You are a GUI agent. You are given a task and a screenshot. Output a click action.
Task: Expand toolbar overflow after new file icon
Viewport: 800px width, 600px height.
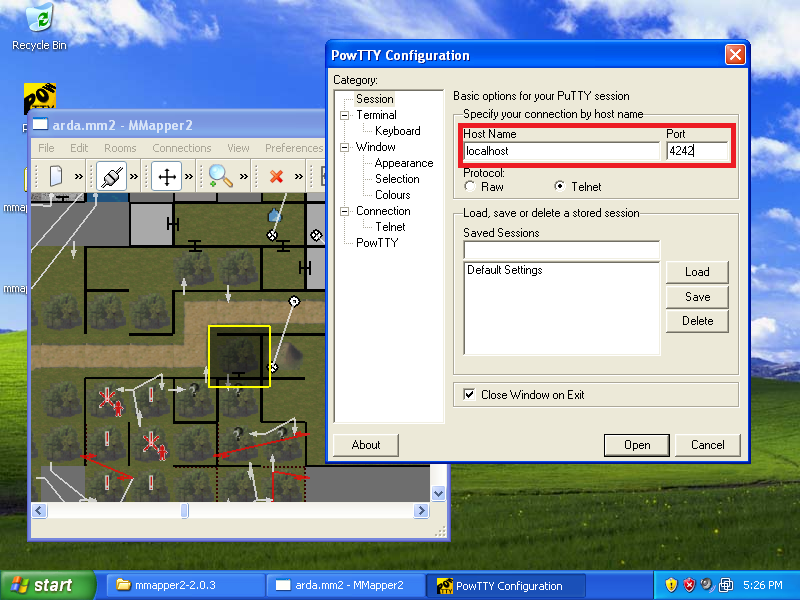click(x=79, y=177)
